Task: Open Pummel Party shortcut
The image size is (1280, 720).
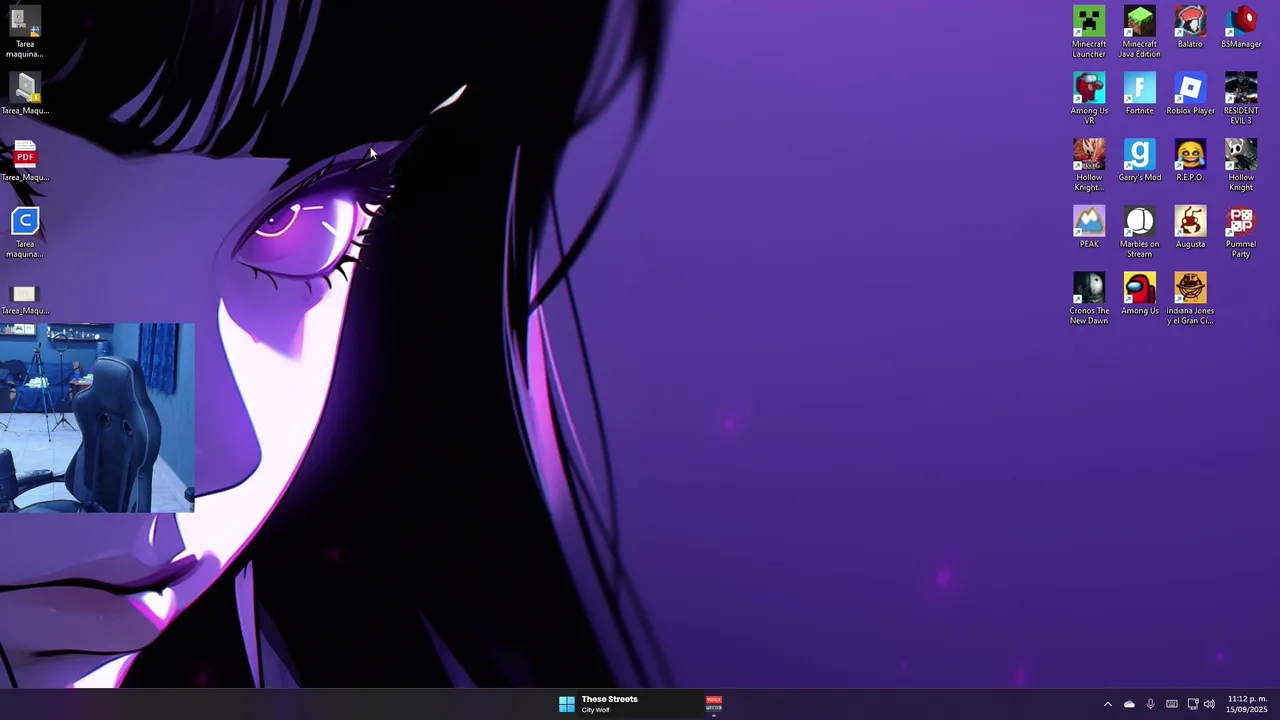Action: coord(1241,232)
